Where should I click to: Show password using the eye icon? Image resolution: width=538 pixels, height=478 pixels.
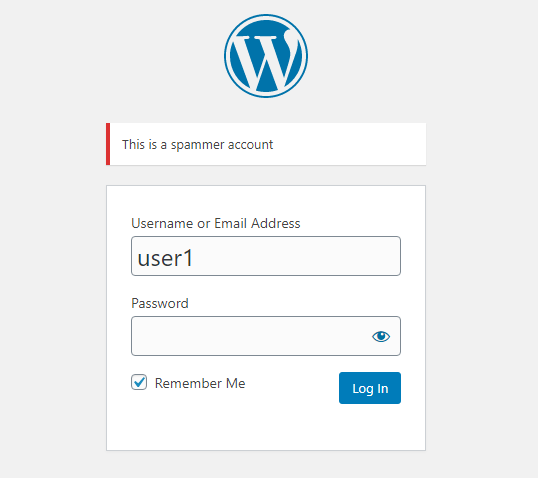381,336
